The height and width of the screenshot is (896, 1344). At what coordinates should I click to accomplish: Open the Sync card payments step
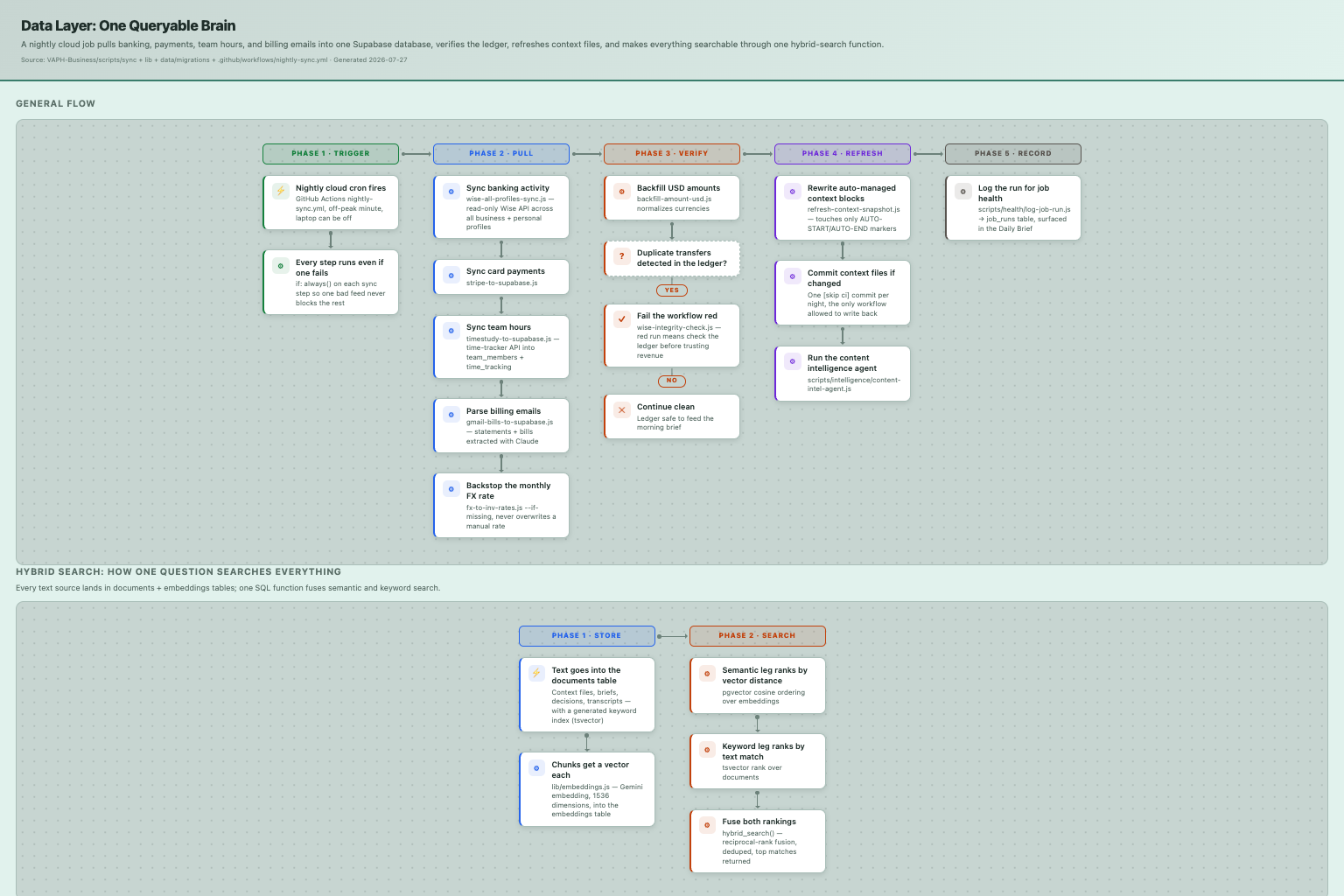(501, 276)
